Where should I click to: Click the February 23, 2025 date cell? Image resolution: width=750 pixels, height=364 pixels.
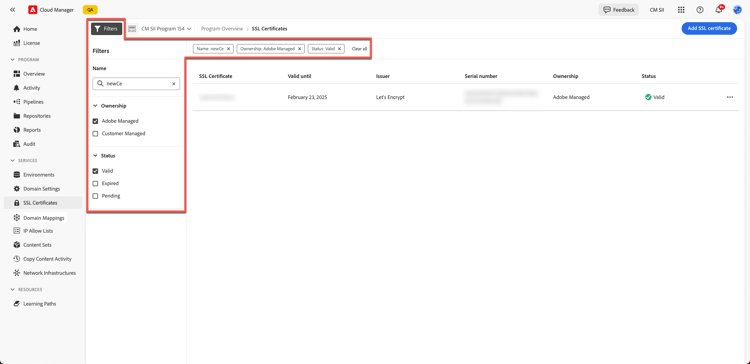click(307, 97)
